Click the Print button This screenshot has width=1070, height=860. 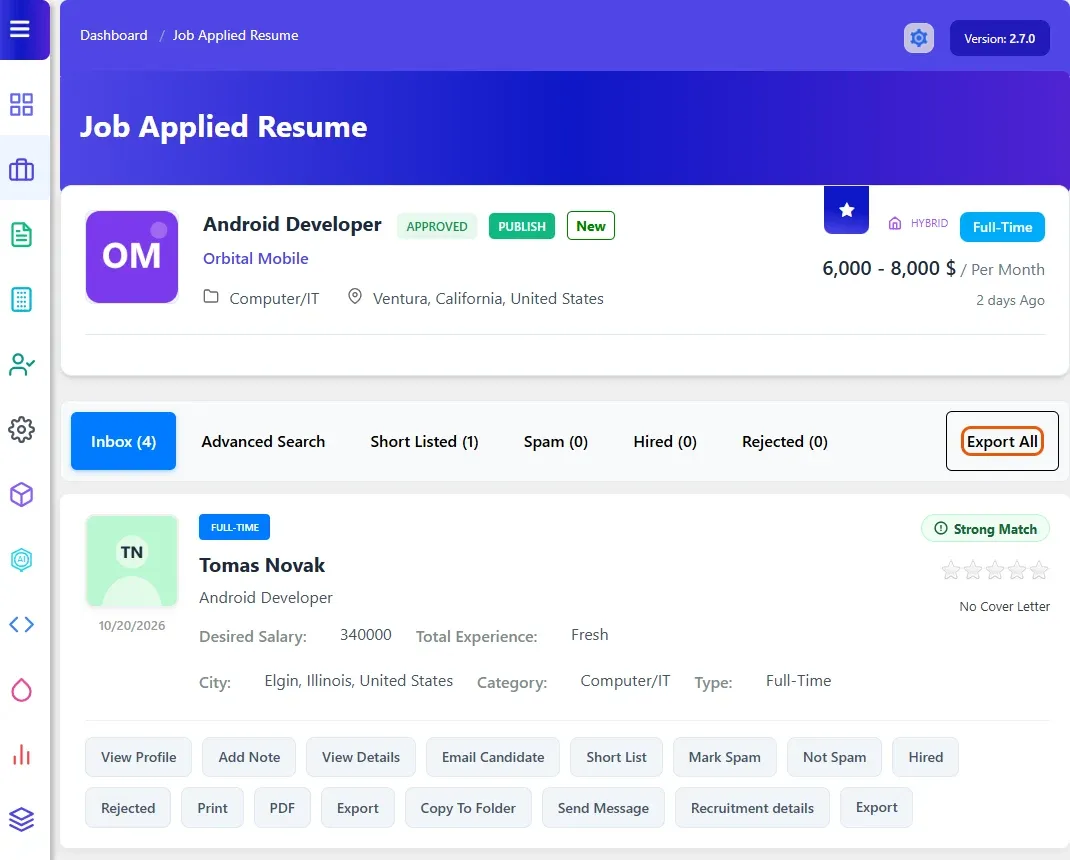point(212,807)
